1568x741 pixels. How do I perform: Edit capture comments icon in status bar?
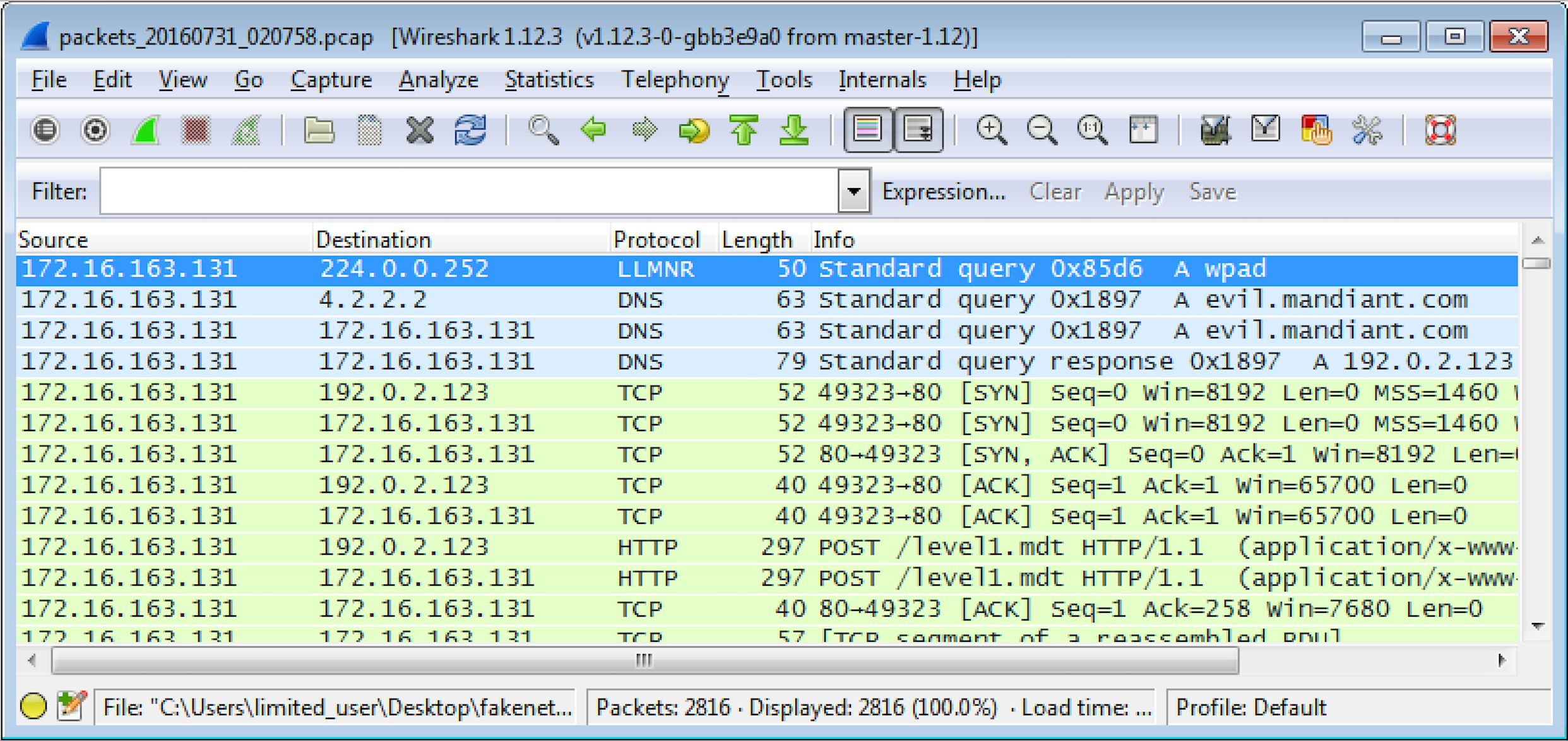tap(71, 706)
